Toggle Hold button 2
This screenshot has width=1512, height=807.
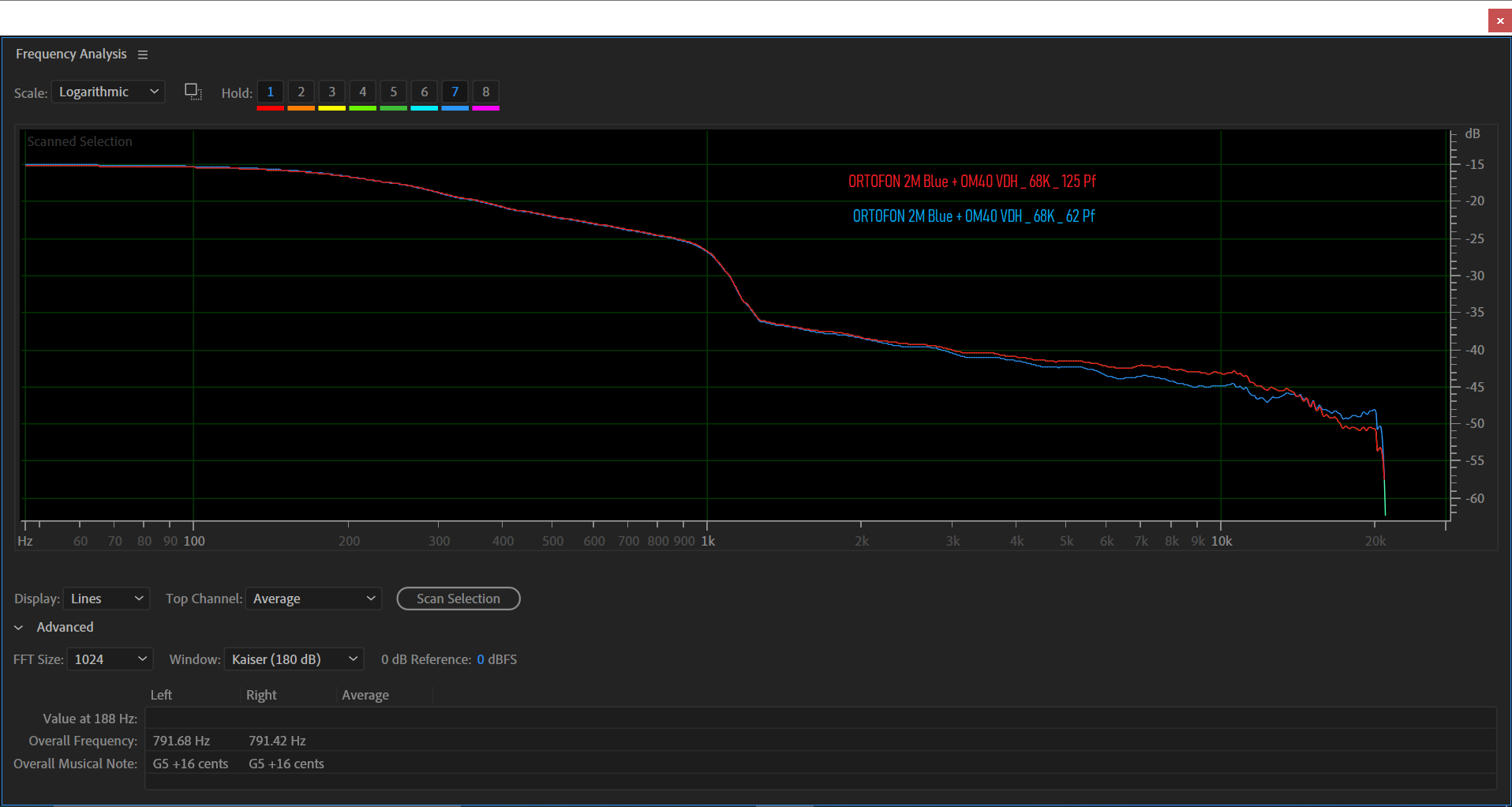click(x=301, y=92)
